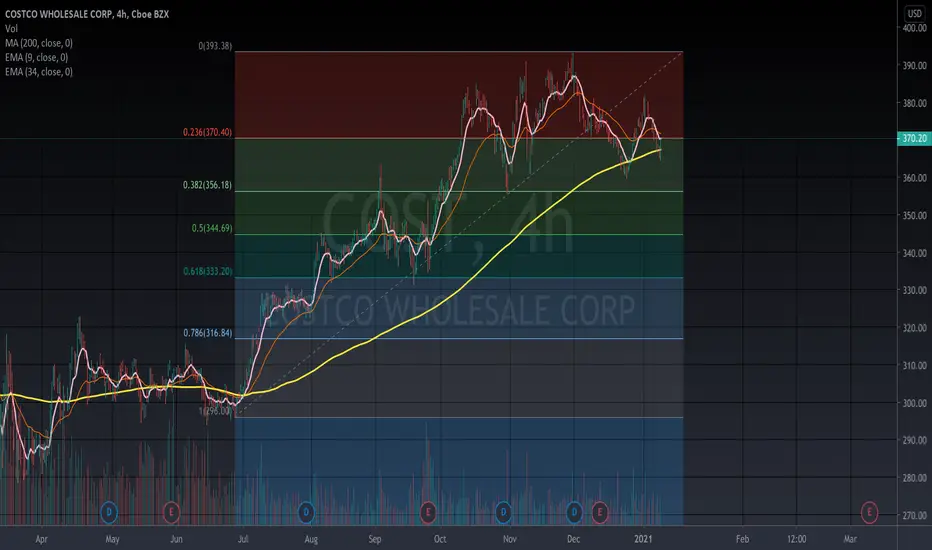Click the 280.00 price axis label
Image resolution: width=932 pixels, height=550 pixels.
point(914,477)
